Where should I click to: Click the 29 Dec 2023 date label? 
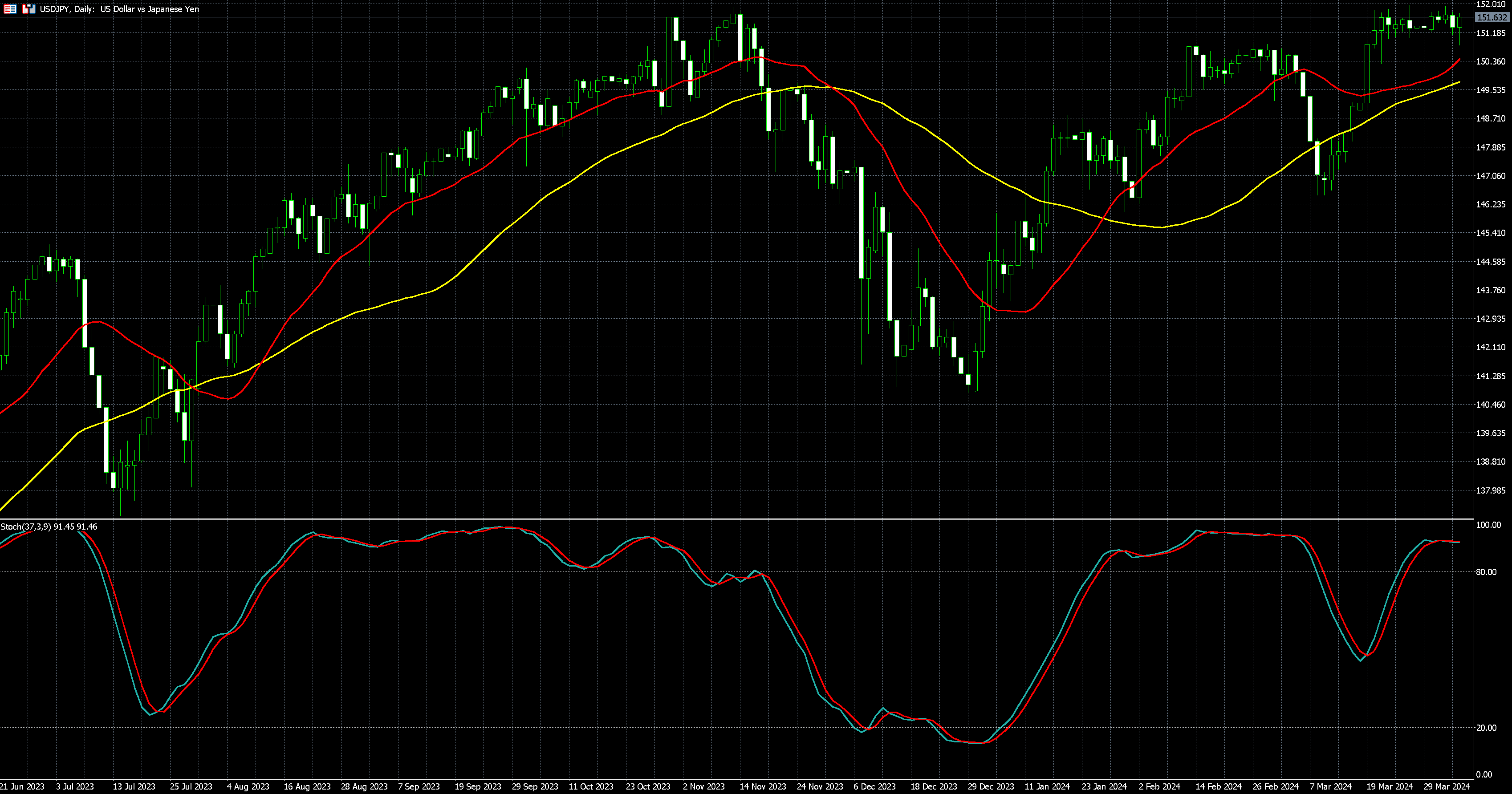[x=991, y=786]
